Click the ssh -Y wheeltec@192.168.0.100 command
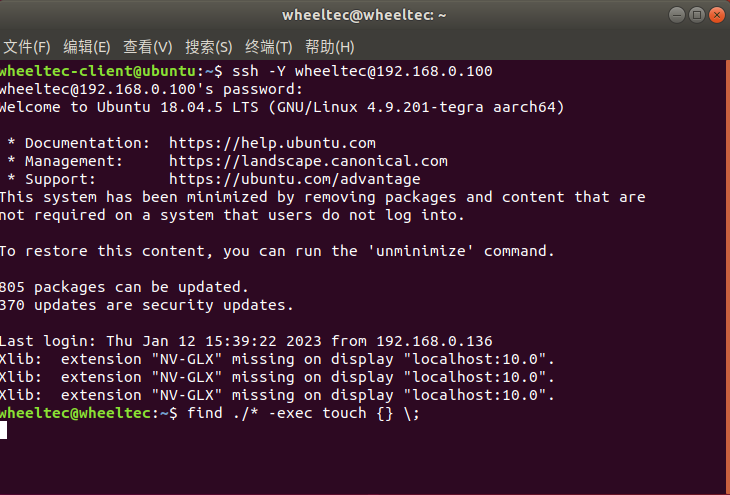730x495 pixels. [362, 71]
